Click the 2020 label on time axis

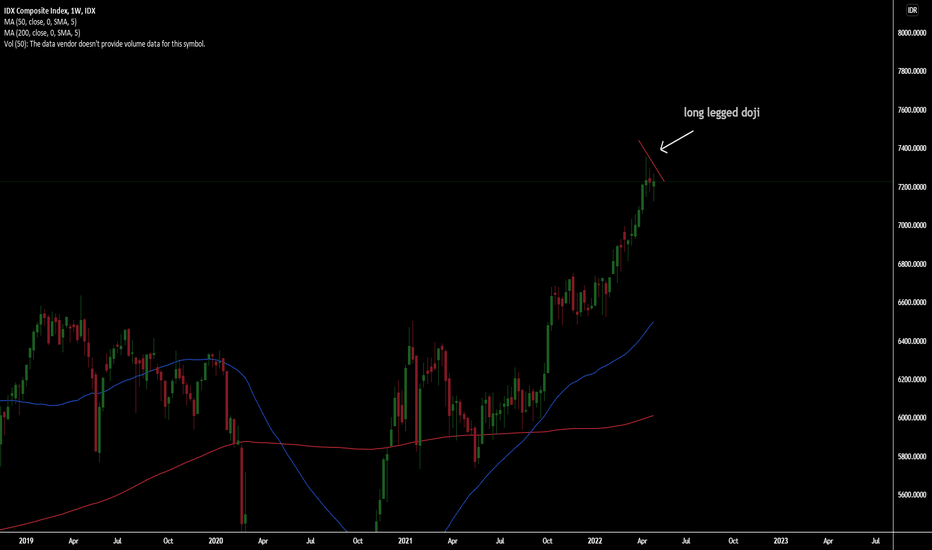216,541
